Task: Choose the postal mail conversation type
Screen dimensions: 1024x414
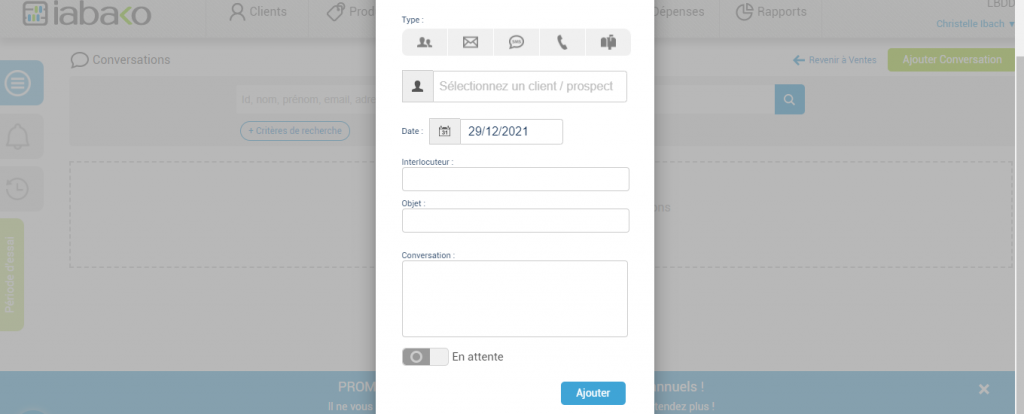Action: tap(608, 42)
